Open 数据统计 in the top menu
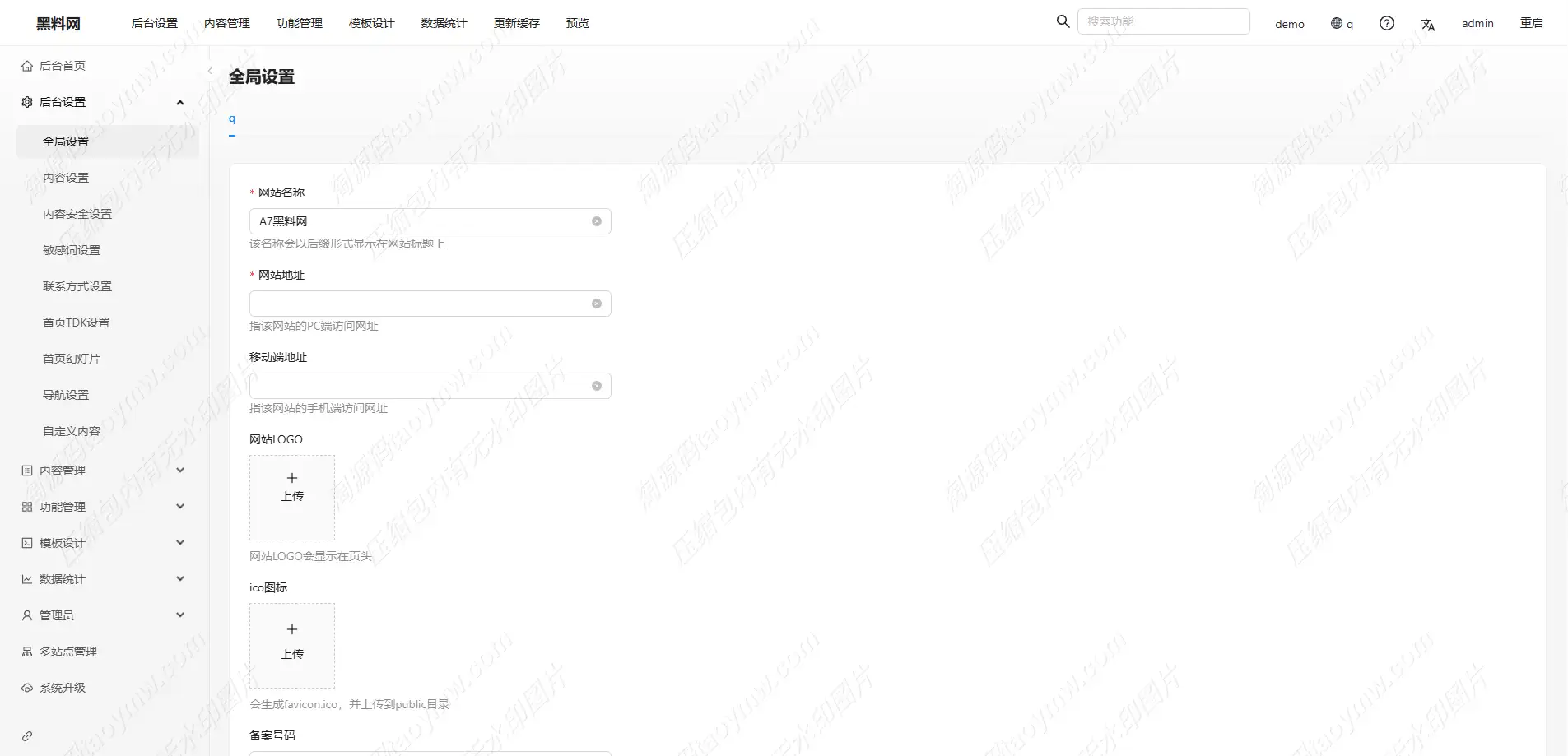This screenshot has height=756, width=1568. (x=444, y=23)
